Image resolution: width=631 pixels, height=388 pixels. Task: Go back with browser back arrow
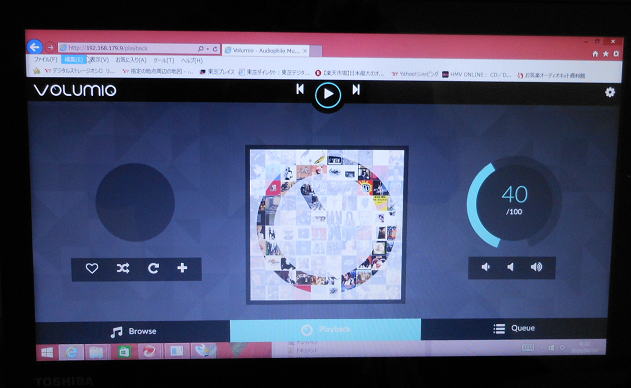35,47
